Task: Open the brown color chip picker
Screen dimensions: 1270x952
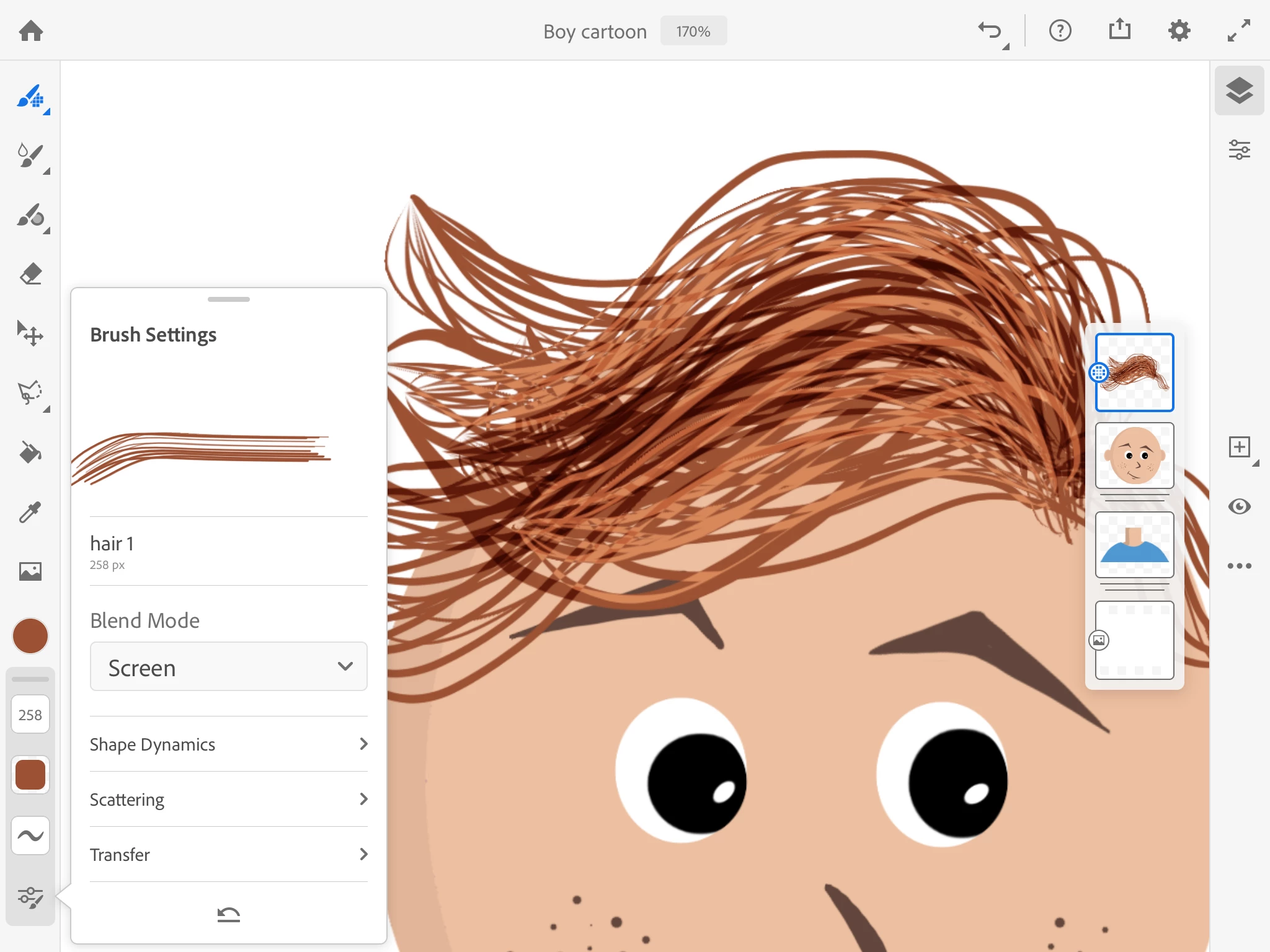Action: tap(30, 636)
